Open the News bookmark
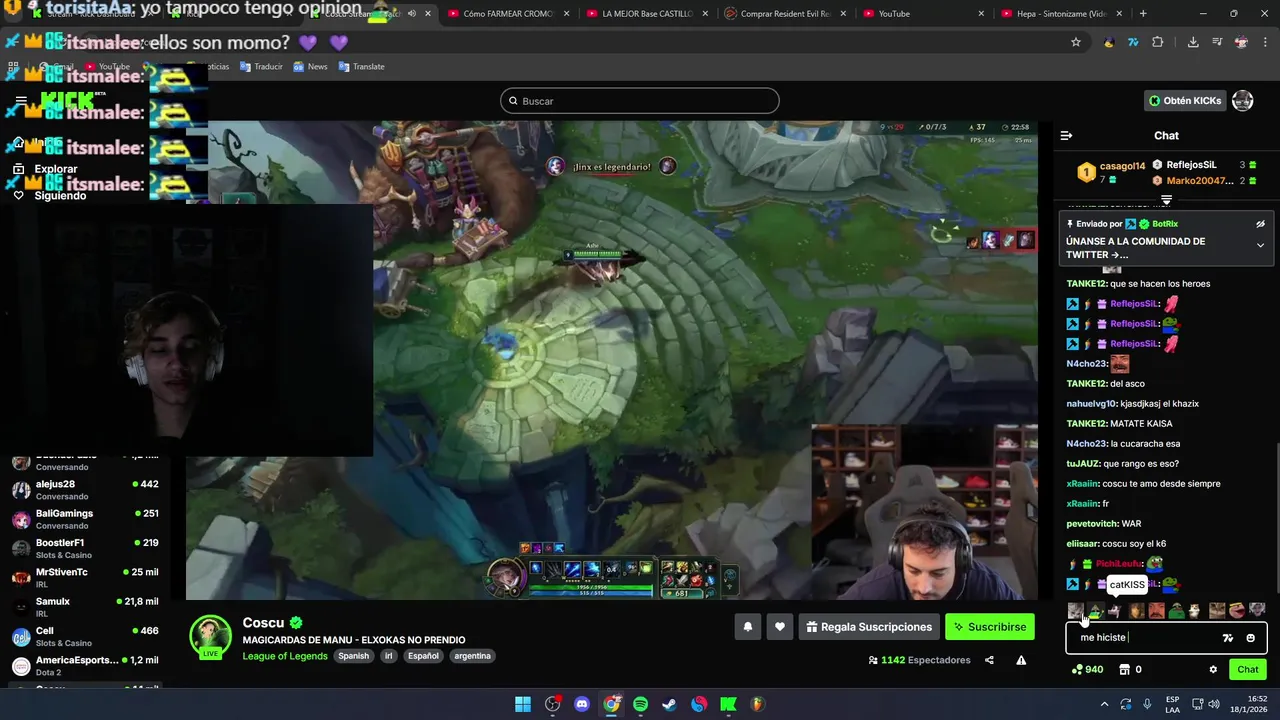The height and width of the screenshot is (720, 1280). [x=310, y=67]
